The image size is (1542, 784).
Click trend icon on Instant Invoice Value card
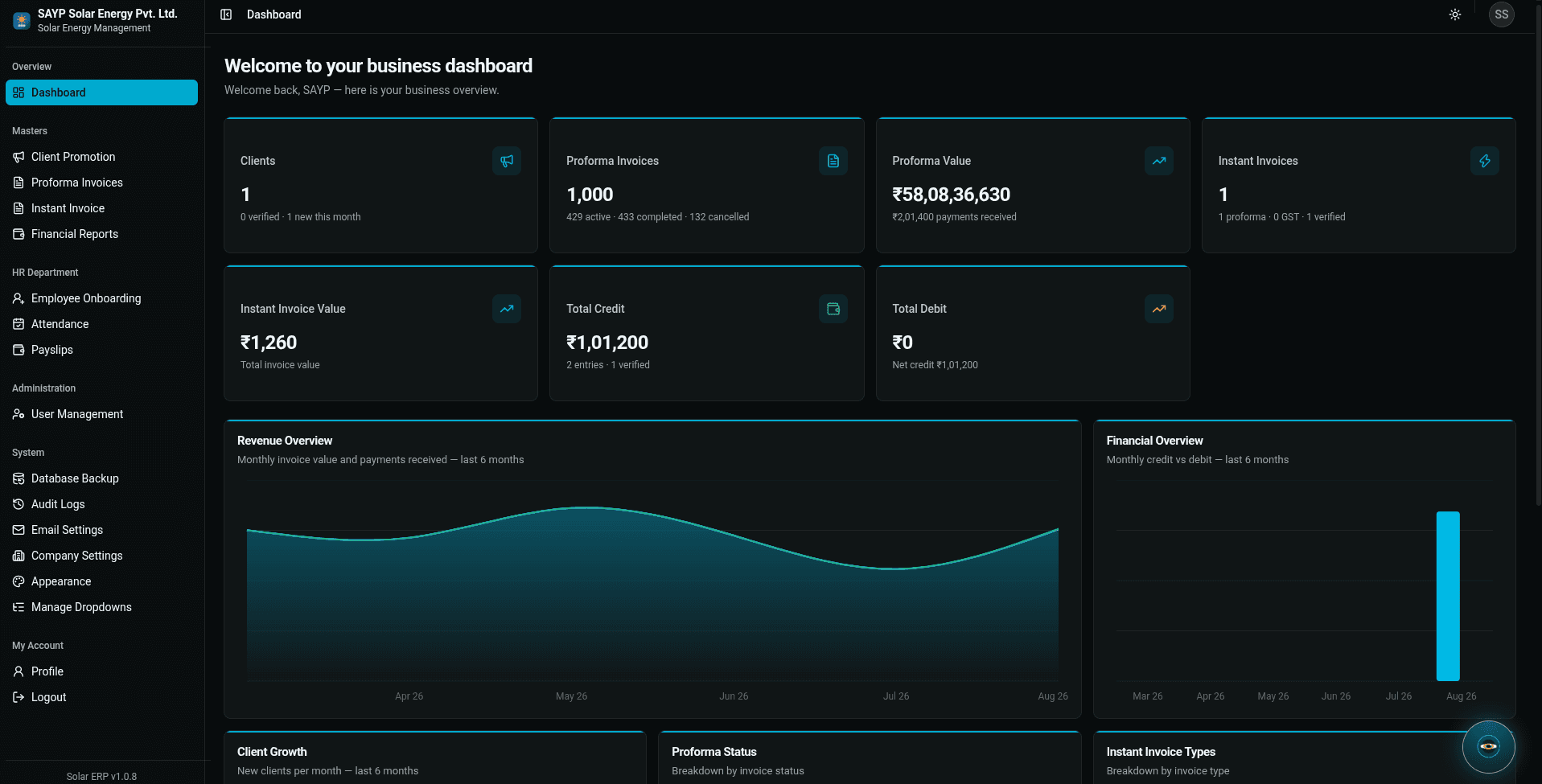[x=507, y=309]
